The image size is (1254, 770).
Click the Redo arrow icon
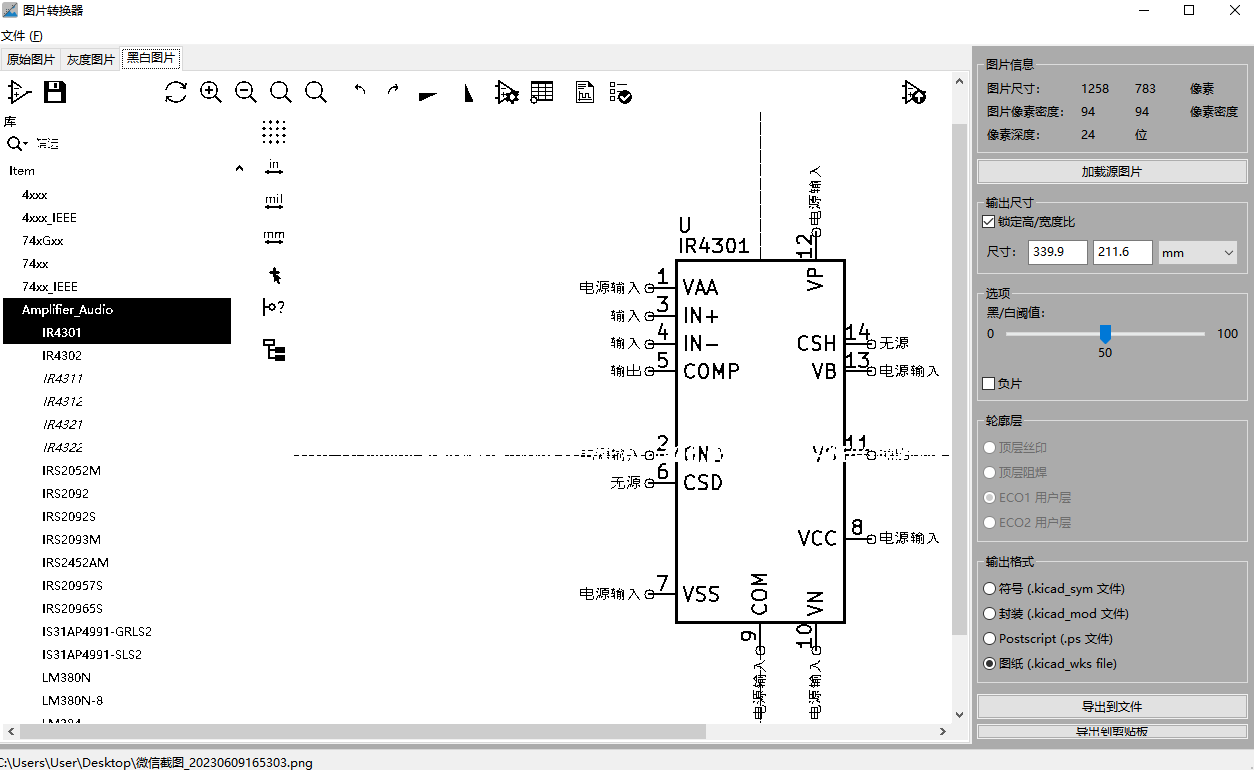pos(391,92)
